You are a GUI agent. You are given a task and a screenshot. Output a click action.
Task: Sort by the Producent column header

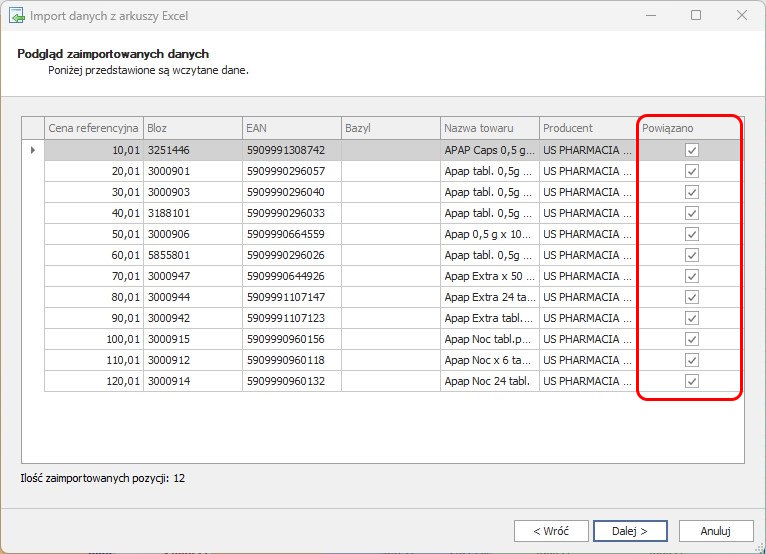click(x=587, y=128)
